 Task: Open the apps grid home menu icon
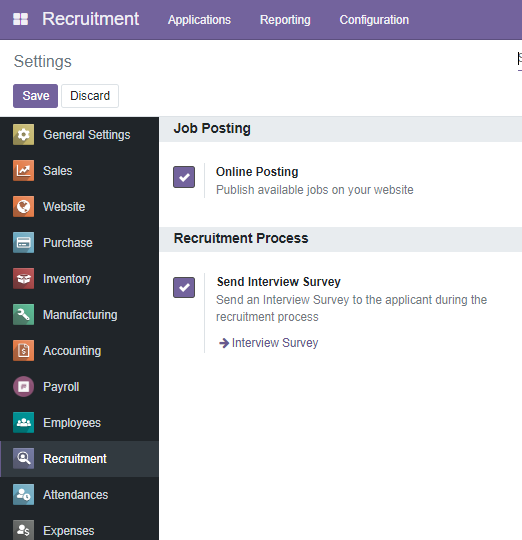pos(20,19)
